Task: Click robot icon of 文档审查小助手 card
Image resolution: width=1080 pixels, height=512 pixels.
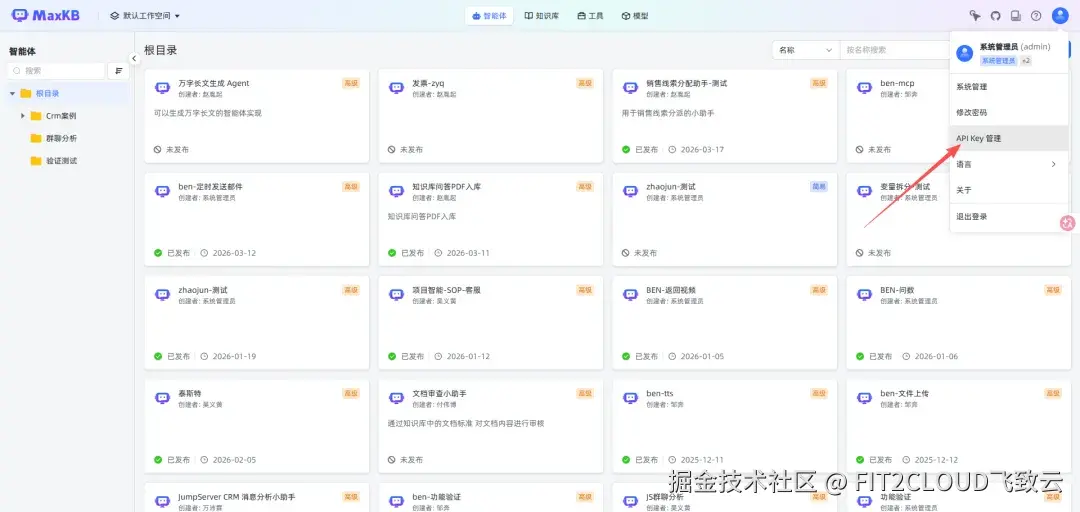Action: click(x=396, y=398)
